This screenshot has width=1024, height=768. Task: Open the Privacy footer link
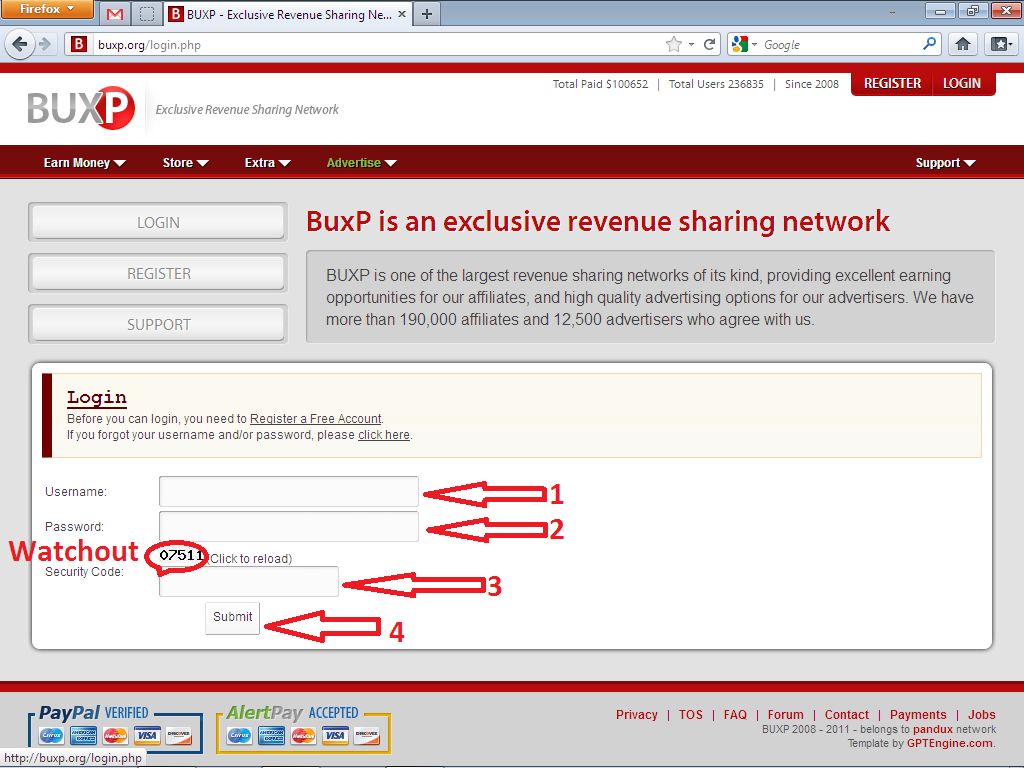[637, 714]
